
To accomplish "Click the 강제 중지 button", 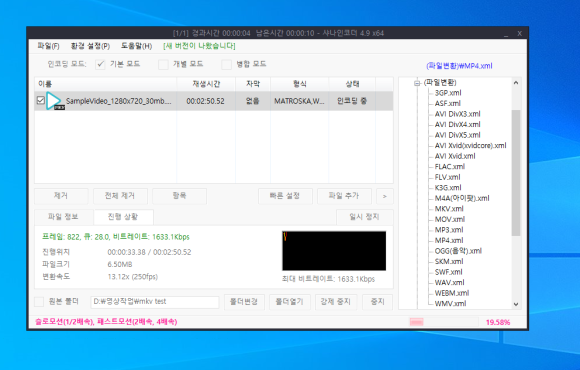I will click(335, 302).
